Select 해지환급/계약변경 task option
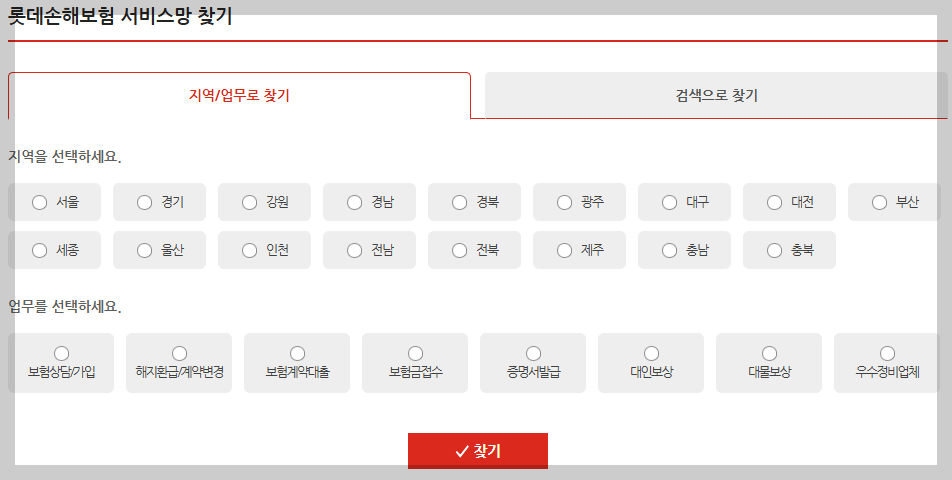This screenshot has height=480, width=952. (179, 353)
